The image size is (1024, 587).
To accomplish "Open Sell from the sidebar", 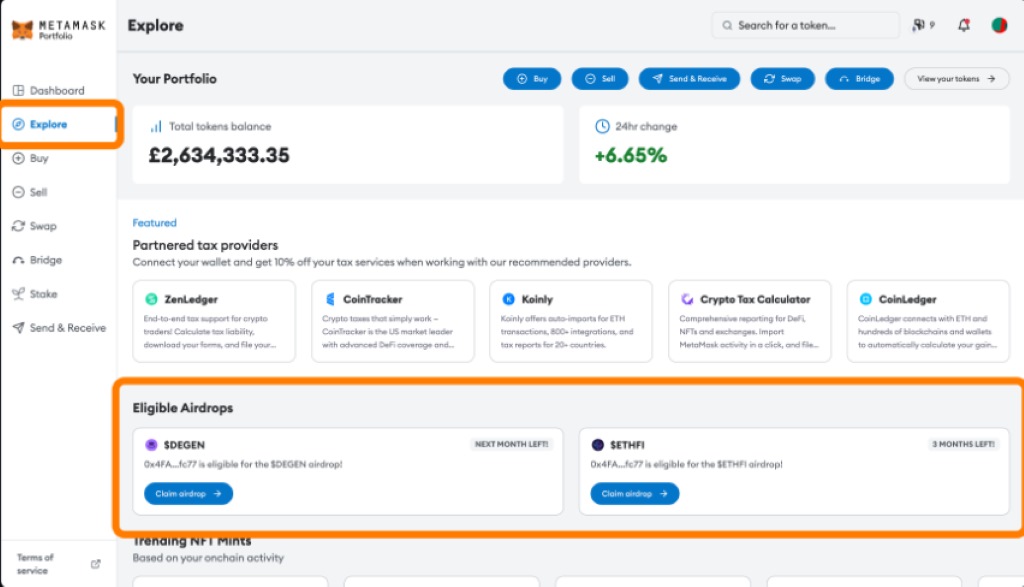I will click(30, 192).
